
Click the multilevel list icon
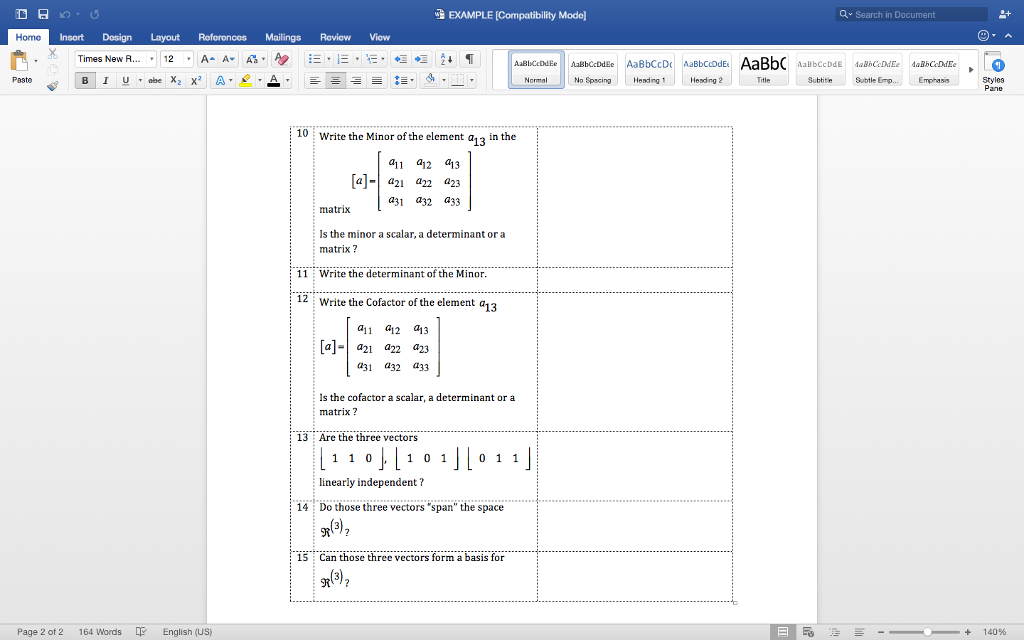point(372,59)
